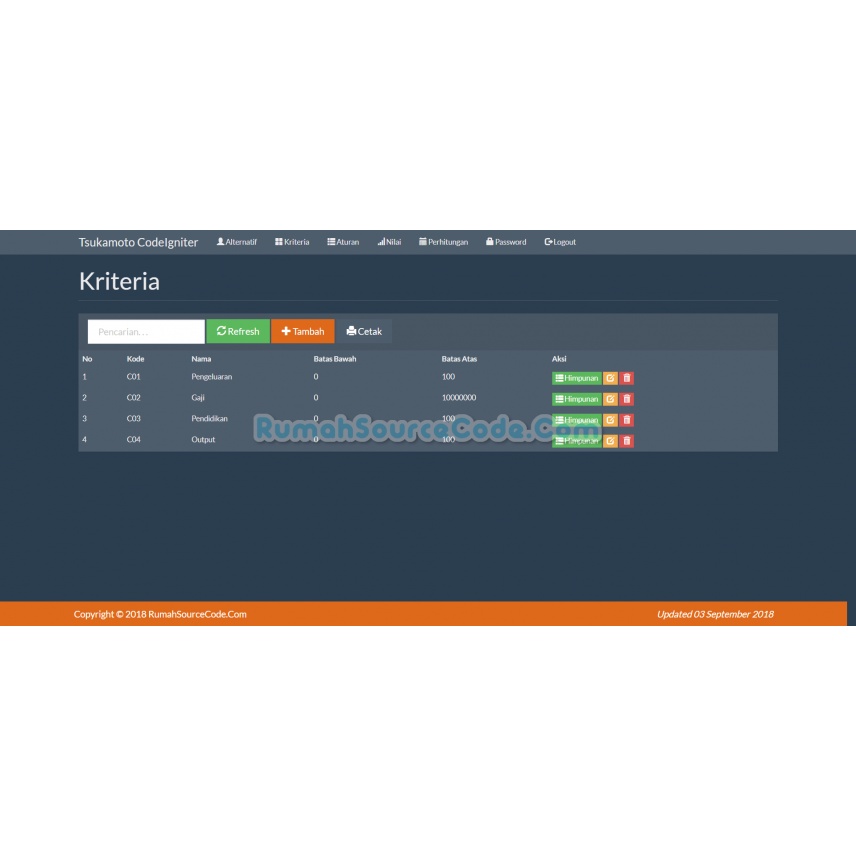Go to the Aturan navigation item
Screen dimensions: 856x856
pyautogui.click(x=343, y=242)
